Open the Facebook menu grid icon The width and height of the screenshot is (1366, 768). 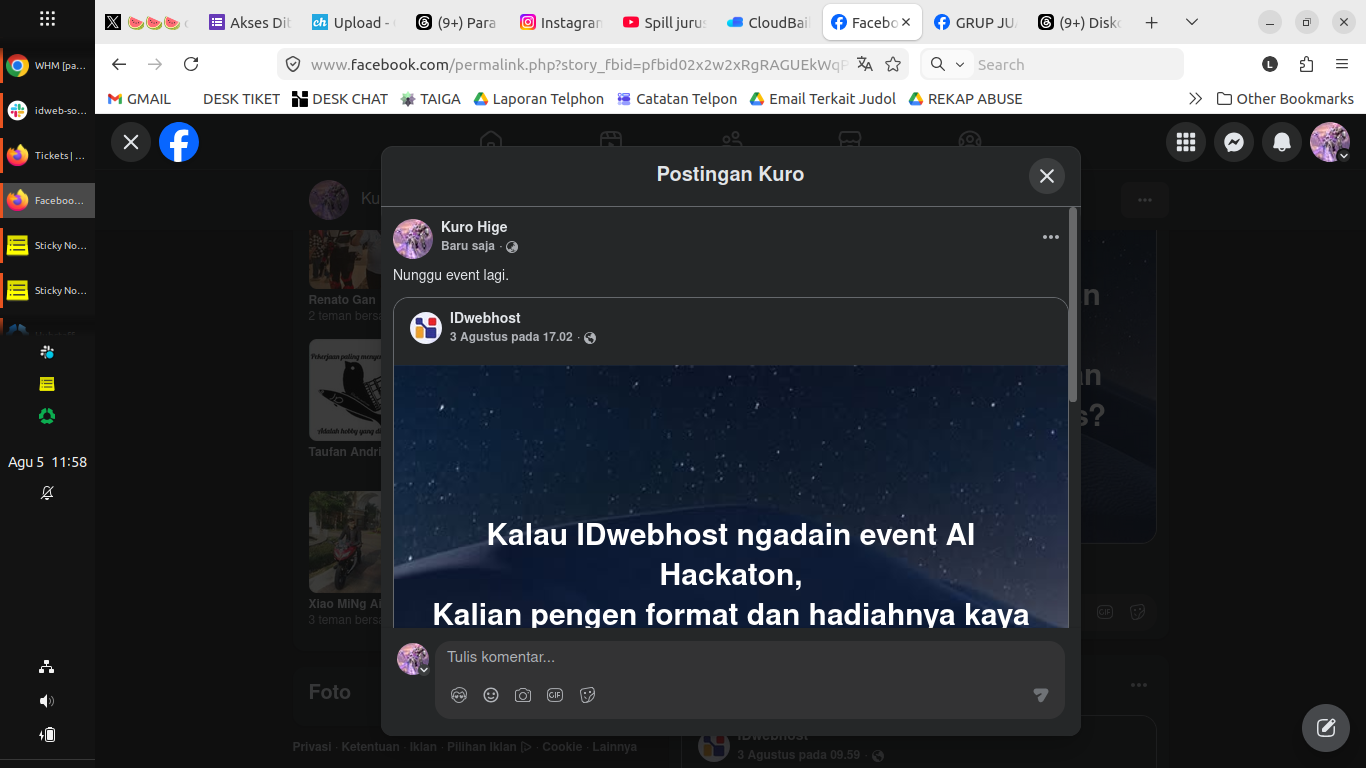pos(1186,142)
